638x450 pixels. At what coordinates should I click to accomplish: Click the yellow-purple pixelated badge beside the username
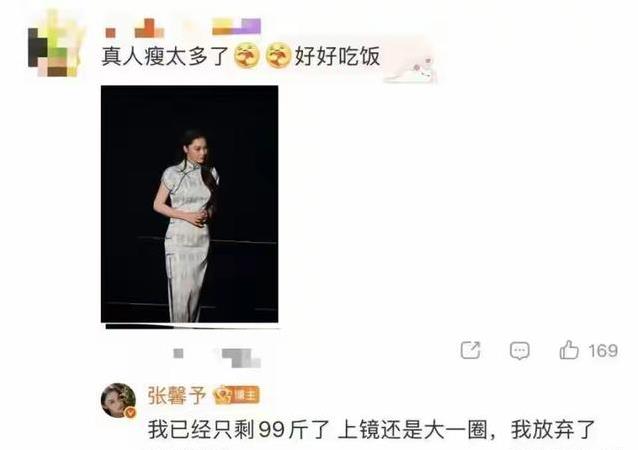236,26
